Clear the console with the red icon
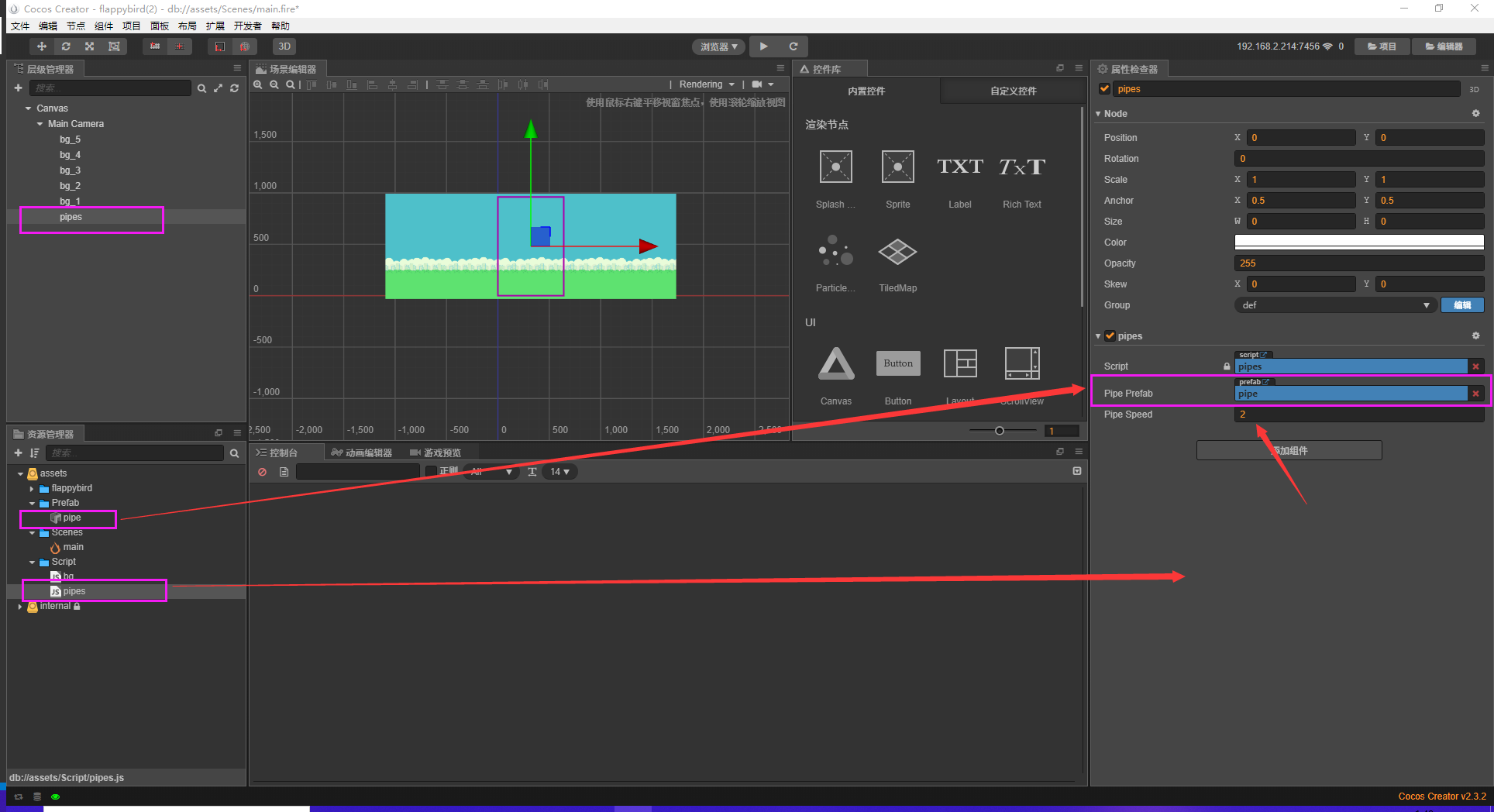Viewport: 1494px width, 812px height. coord(263,472)
